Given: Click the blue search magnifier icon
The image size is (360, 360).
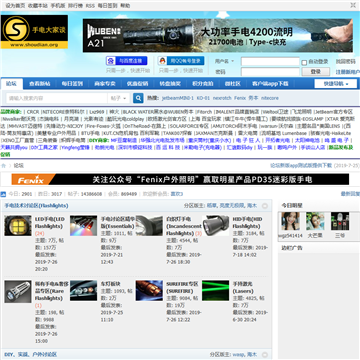Looking at the screenshot, I should 138,98.
